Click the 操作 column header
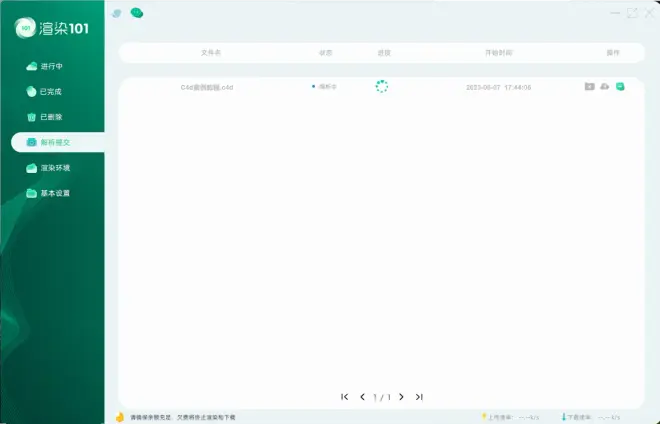Screen dimensions: 660x424 613,53
